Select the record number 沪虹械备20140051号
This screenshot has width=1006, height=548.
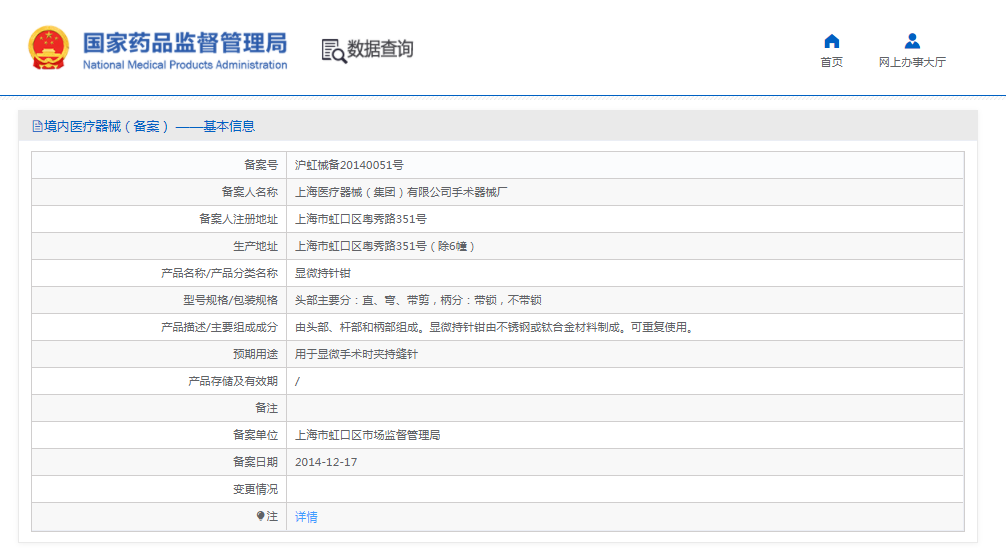coord(349,165)
